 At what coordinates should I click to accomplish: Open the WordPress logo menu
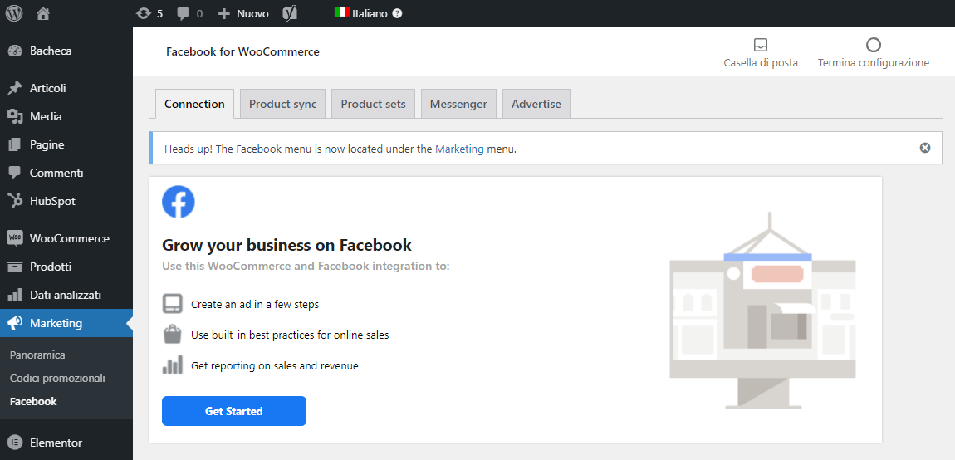pyautogui.click(x=14, y=13)
